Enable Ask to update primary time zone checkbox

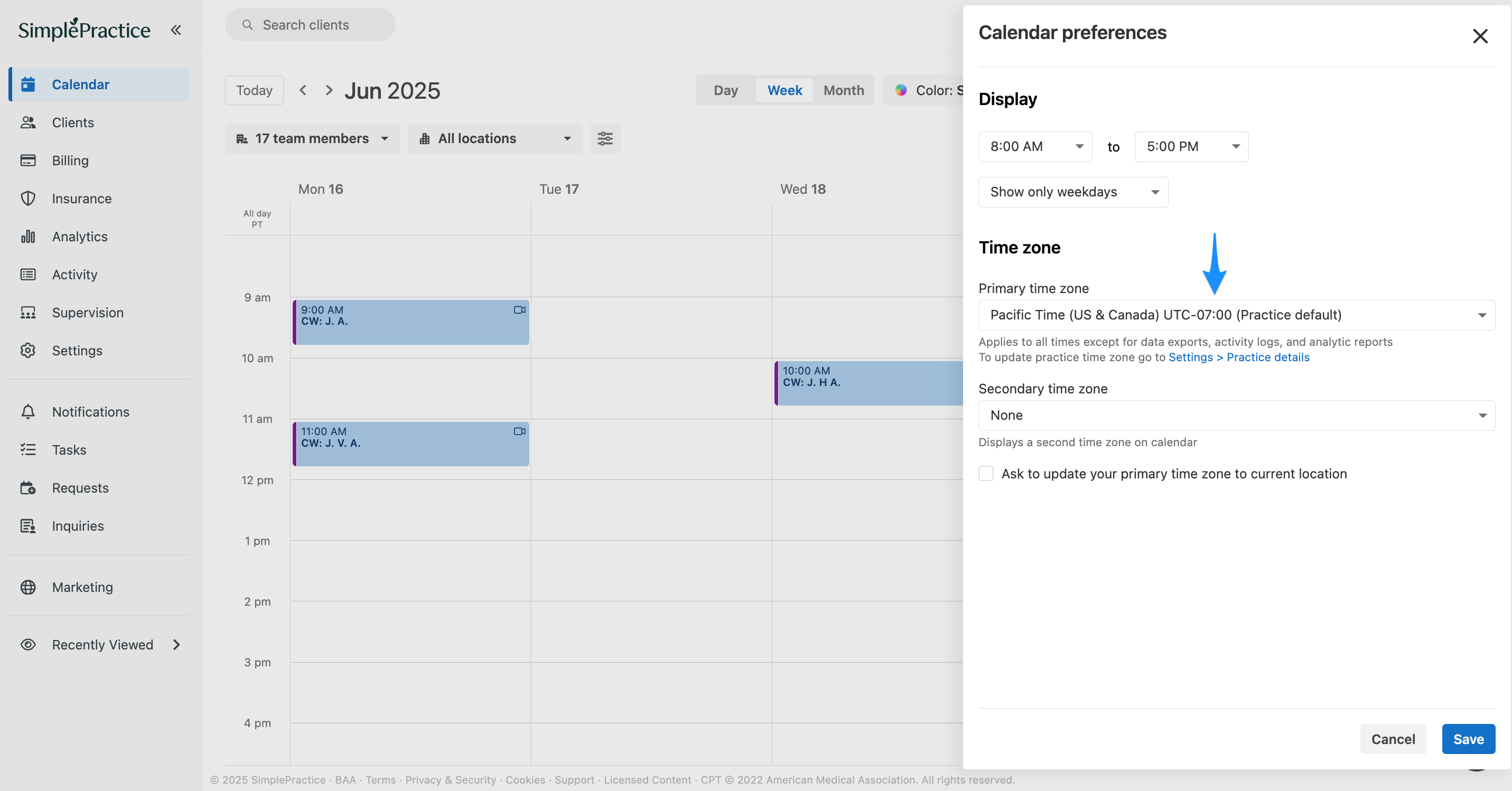986,474
